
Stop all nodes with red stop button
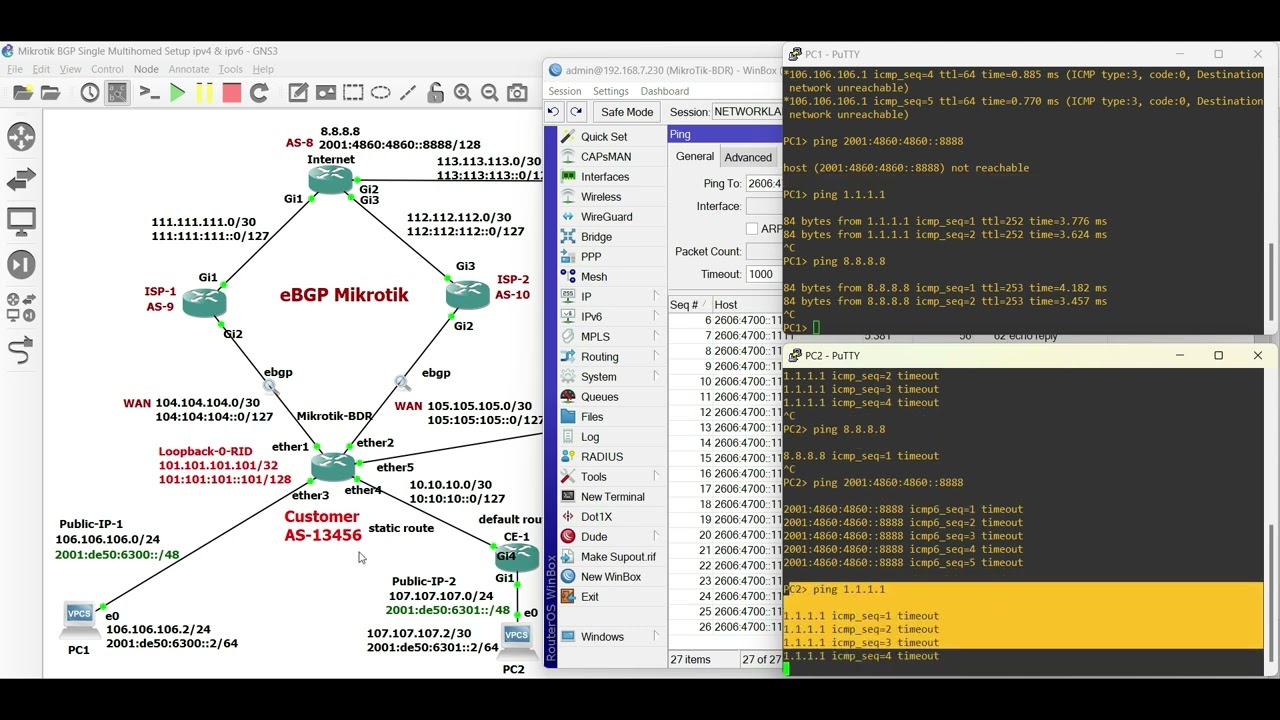click(x=231, y=93)
